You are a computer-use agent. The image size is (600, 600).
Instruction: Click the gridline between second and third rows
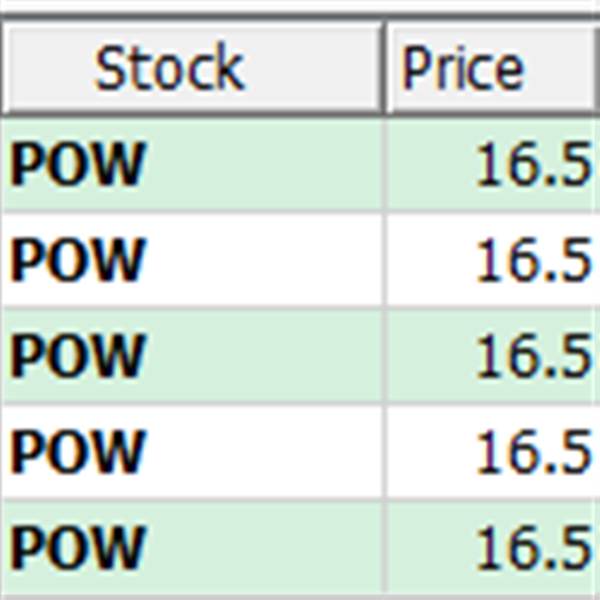pyautogui.click(x=300, y=308)
